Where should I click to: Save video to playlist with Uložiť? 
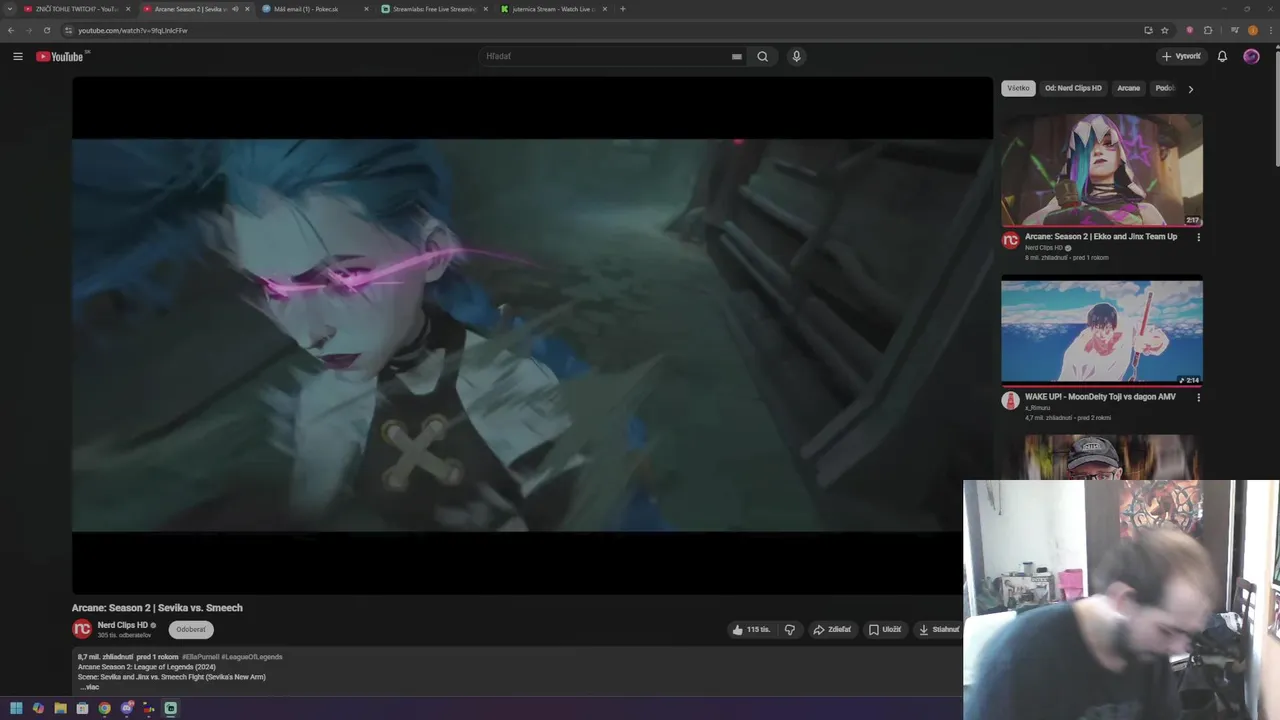[x=885, y=629]
